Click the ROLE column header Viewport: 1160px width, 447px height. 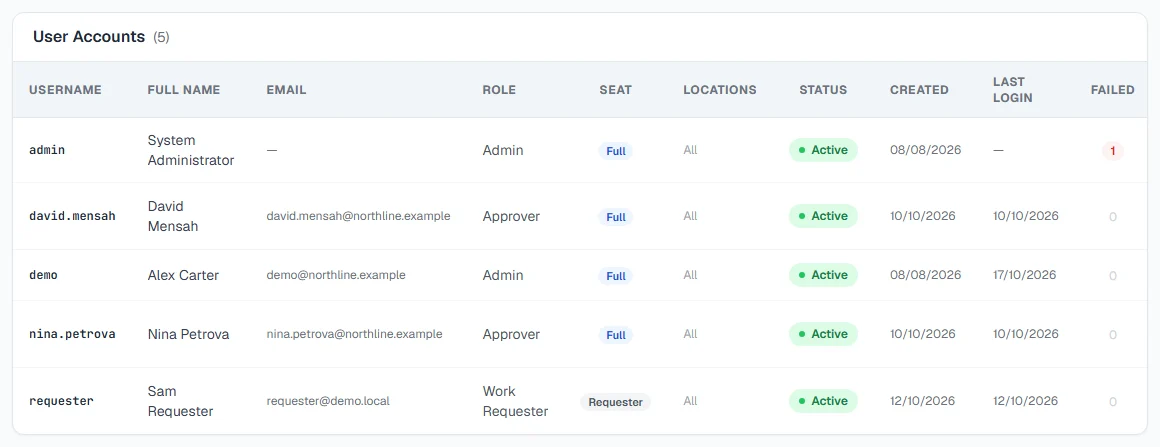click(x=499, y=90)
